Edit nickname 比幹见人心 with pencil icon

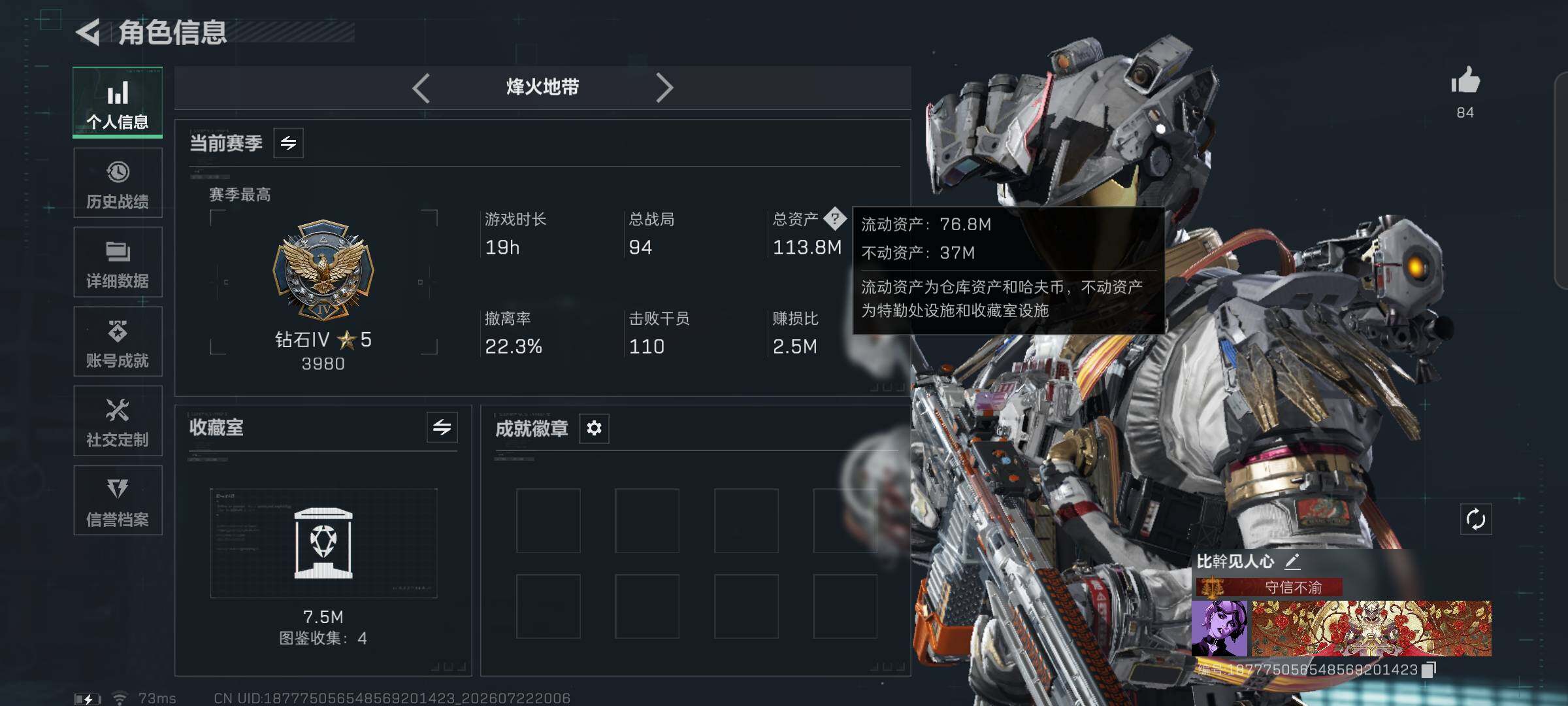(1292, 562)
